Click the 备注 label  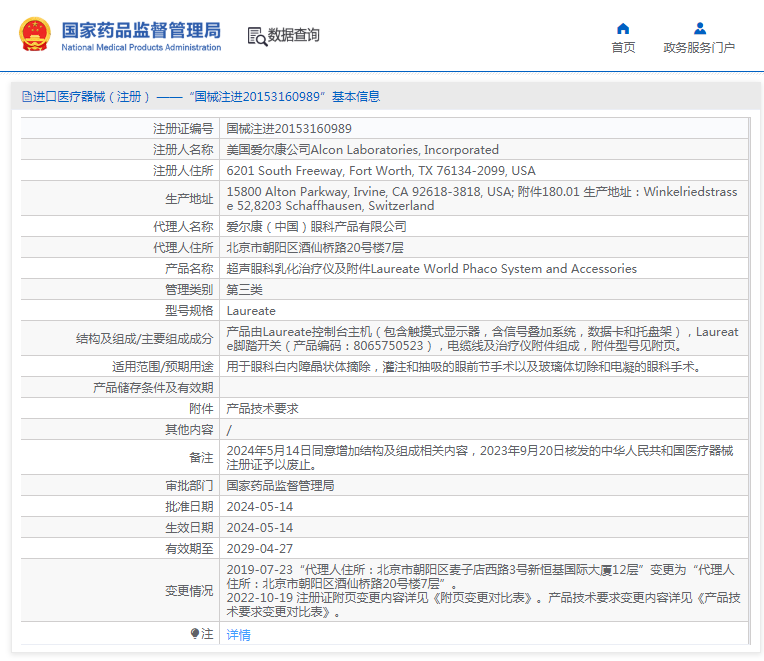(201, 457)
